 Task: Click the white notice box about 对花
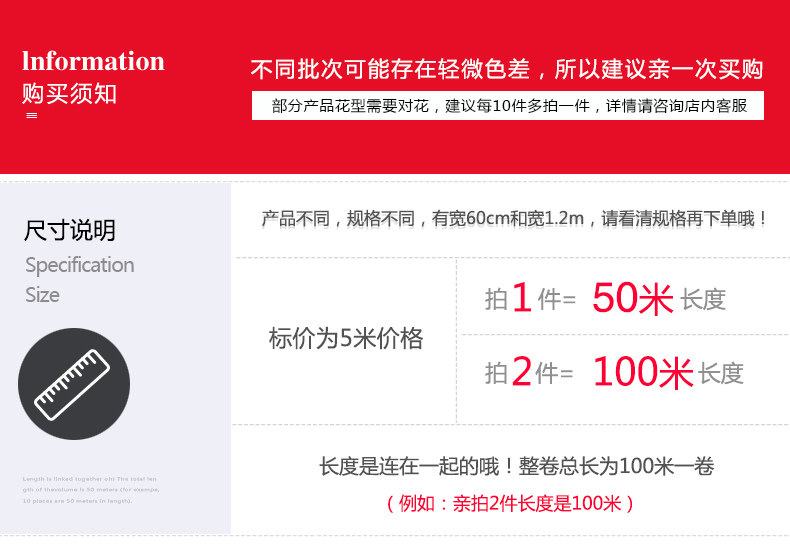(x=509, y=105)
